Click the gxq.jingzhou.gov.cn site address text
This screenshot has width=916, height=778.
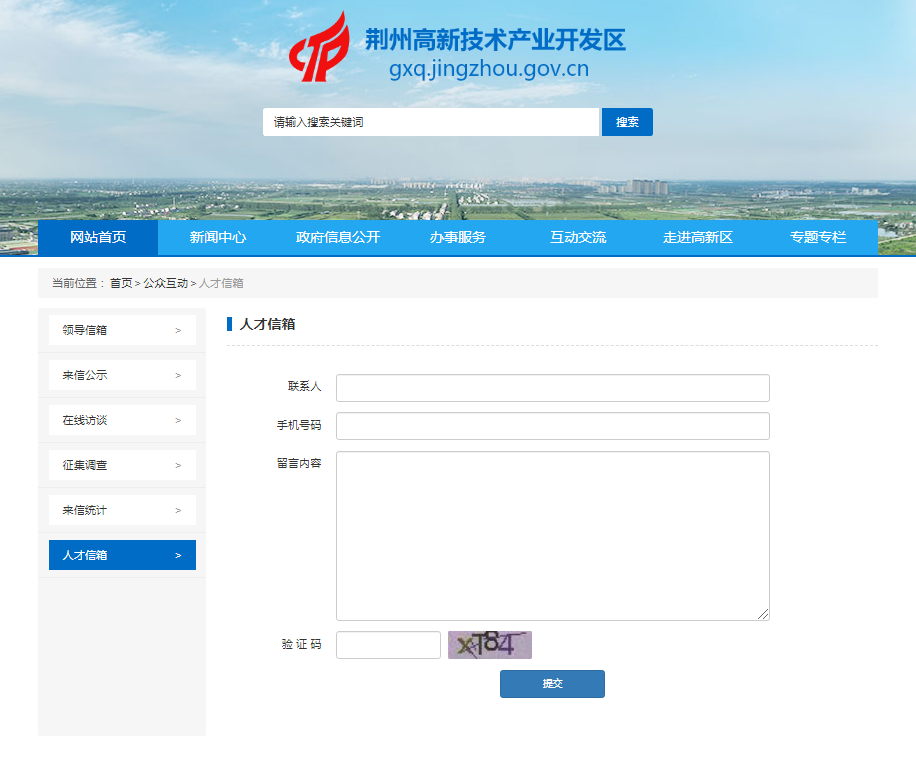(x=489, y=69)
